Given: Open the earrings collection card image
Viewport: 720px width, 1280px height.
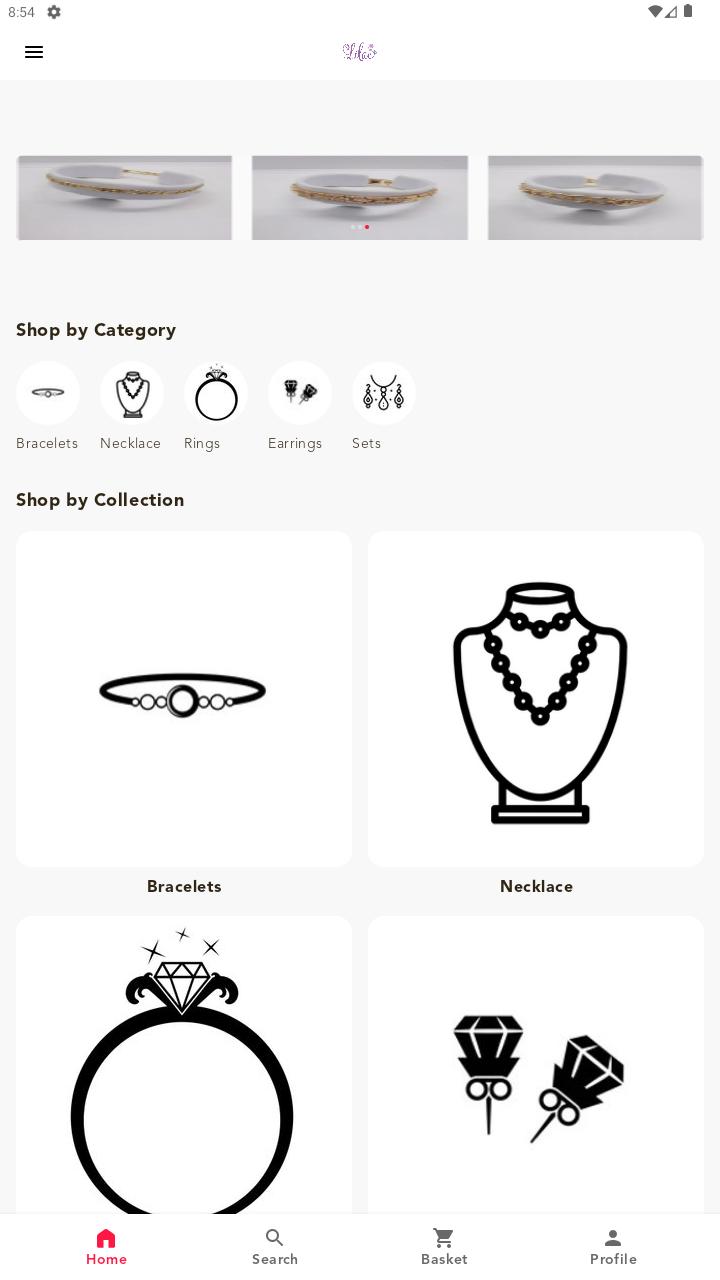Looking at the screenshot, I should pos(536,1065).
